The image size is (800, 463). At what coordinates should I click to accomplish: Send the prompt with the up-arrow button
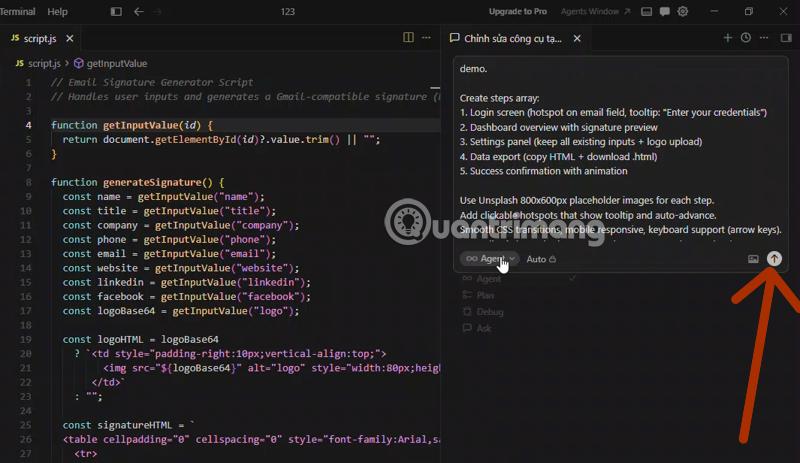(x=774, y=259)
